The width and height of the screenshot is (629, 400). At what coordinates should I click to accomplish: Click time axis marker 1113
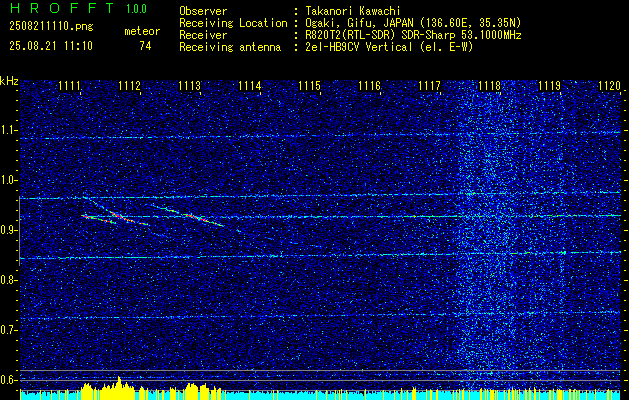coord(189,85)
